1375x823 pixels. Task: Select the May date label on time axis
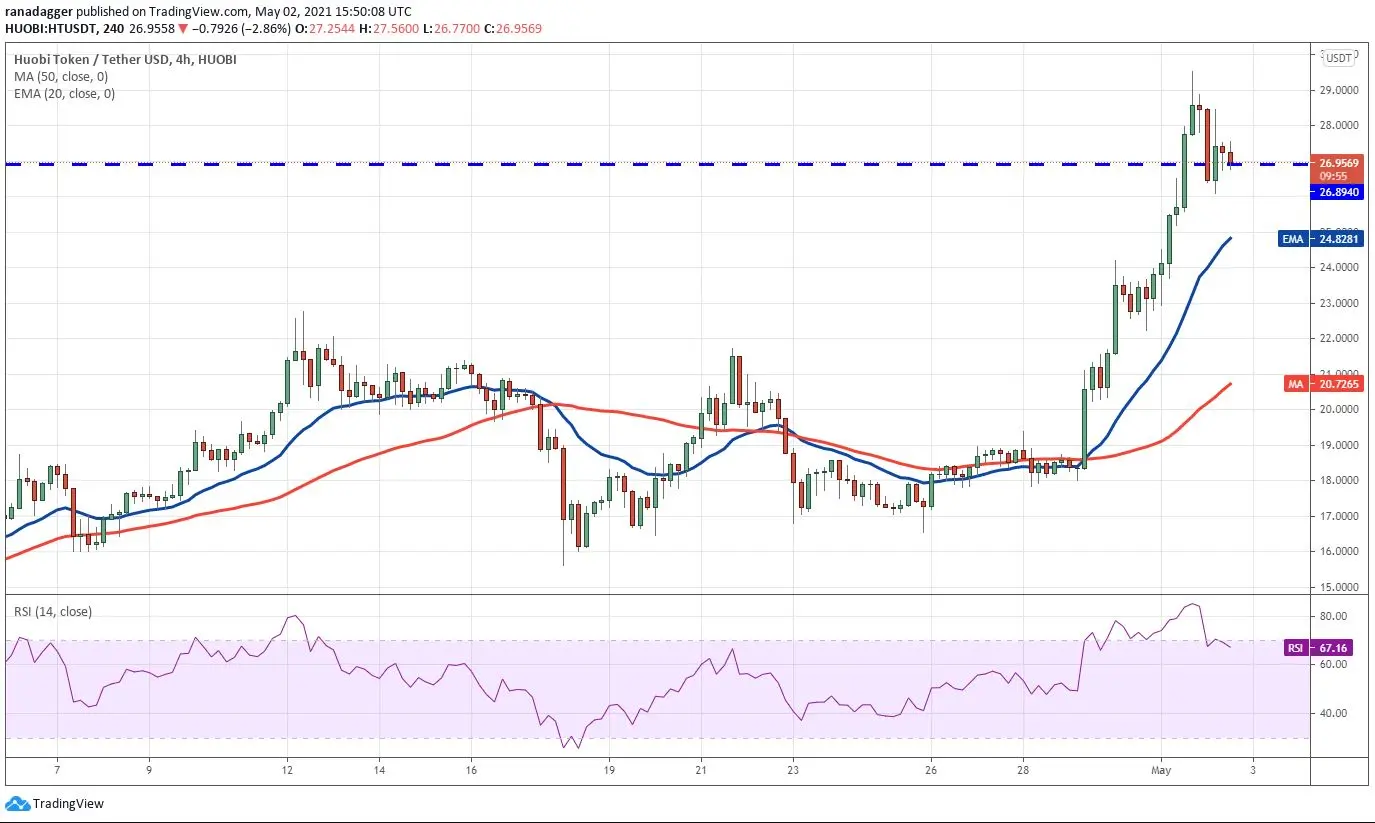[1160, 771]
